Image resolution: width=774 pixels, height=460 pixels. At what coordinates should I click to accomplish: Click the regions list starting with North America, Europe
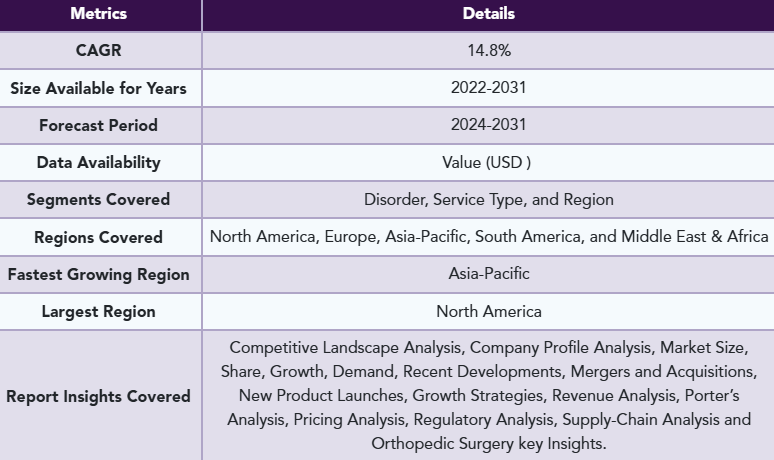(x=488, y=236)
